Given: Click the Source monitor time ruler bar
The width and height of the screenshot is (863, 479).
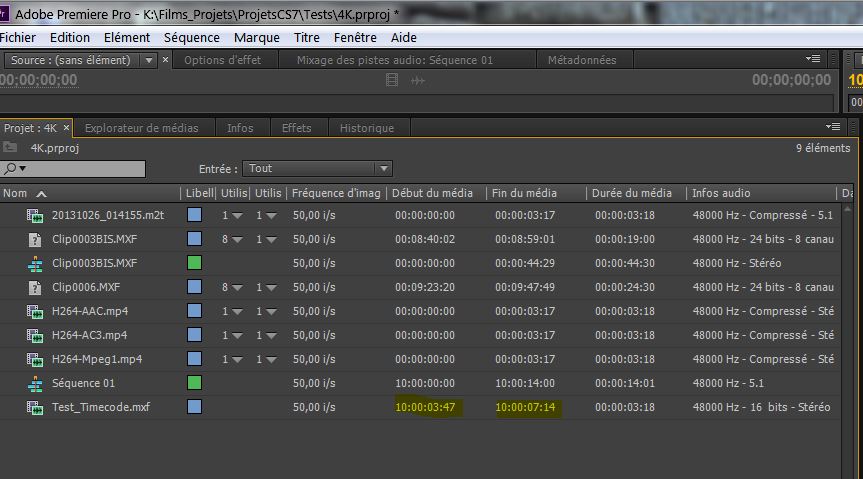Looking at the screenshot, I should coord(417,104).
